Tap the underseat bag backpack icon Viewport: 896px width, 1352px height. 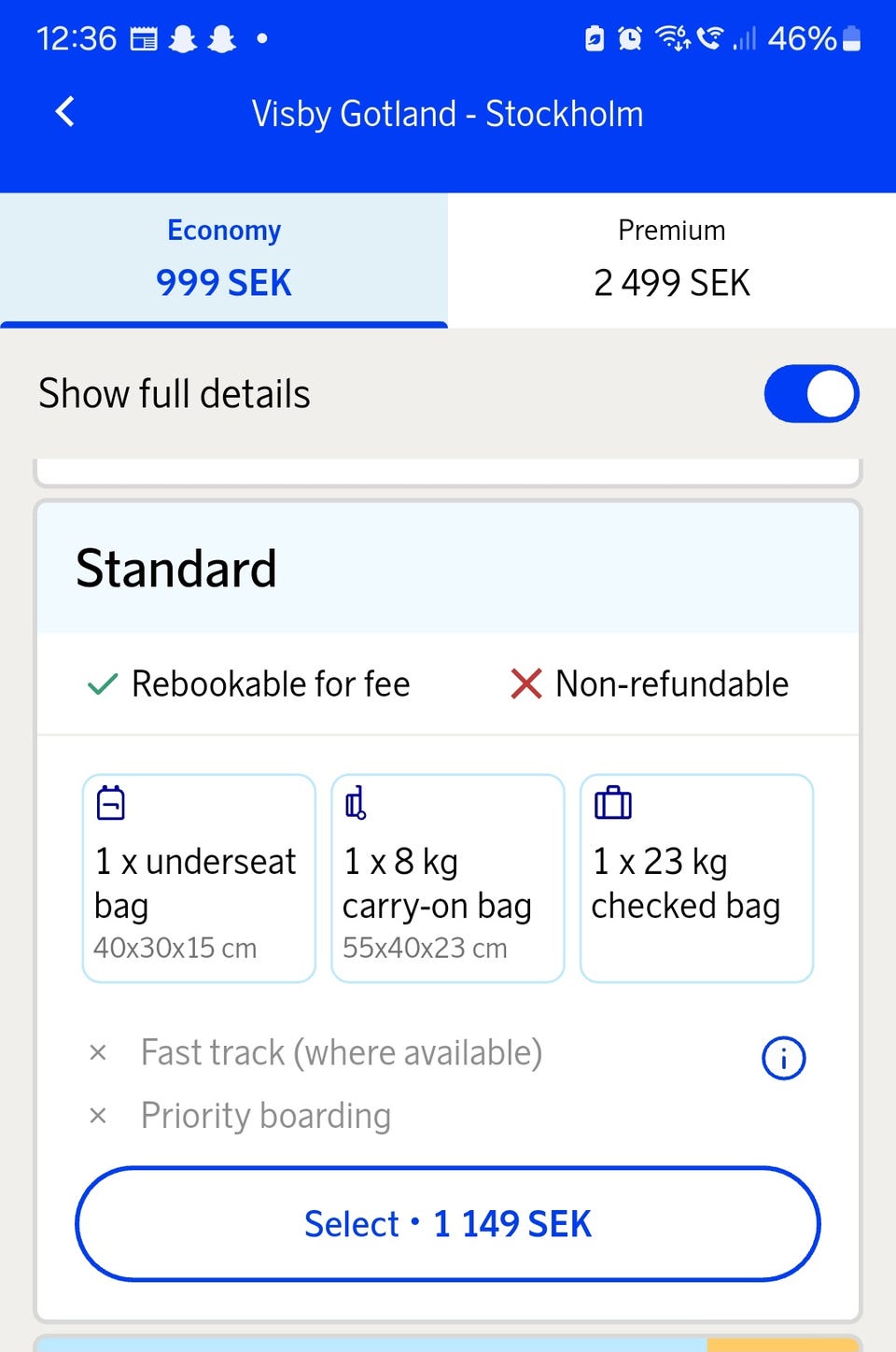point(111,803)
